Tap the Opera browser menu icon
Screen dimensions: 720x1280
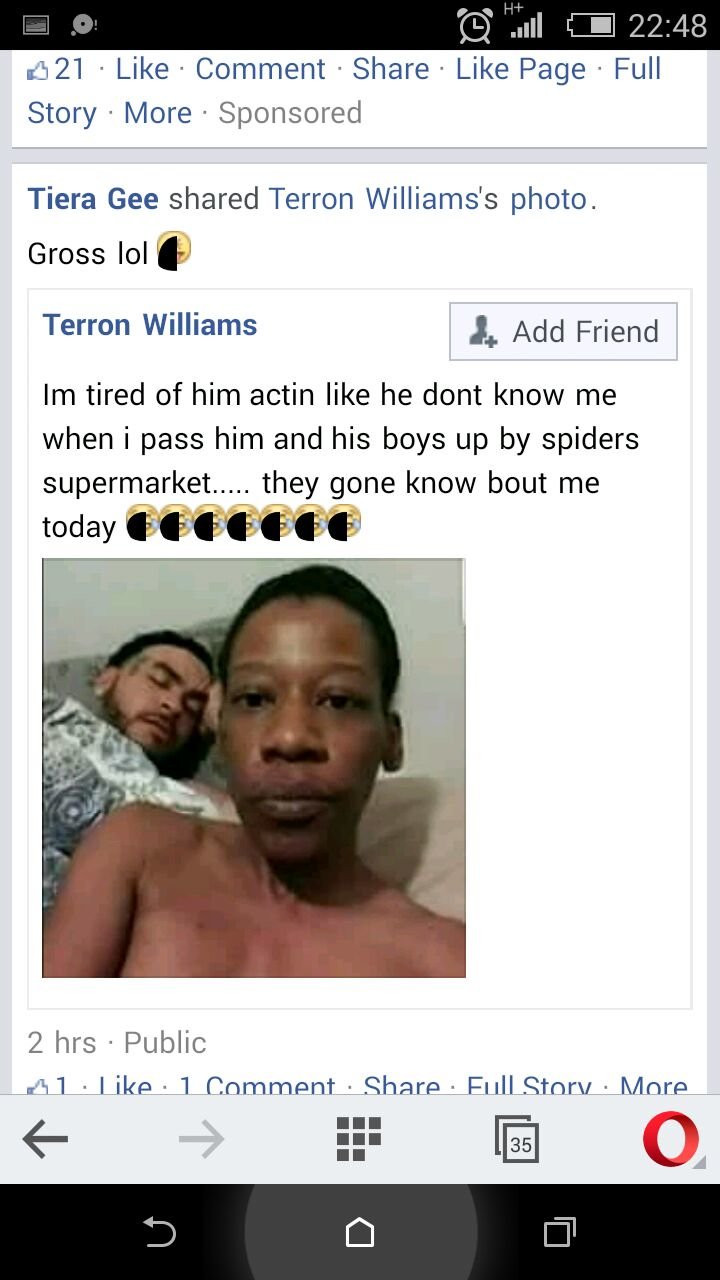671,1140
